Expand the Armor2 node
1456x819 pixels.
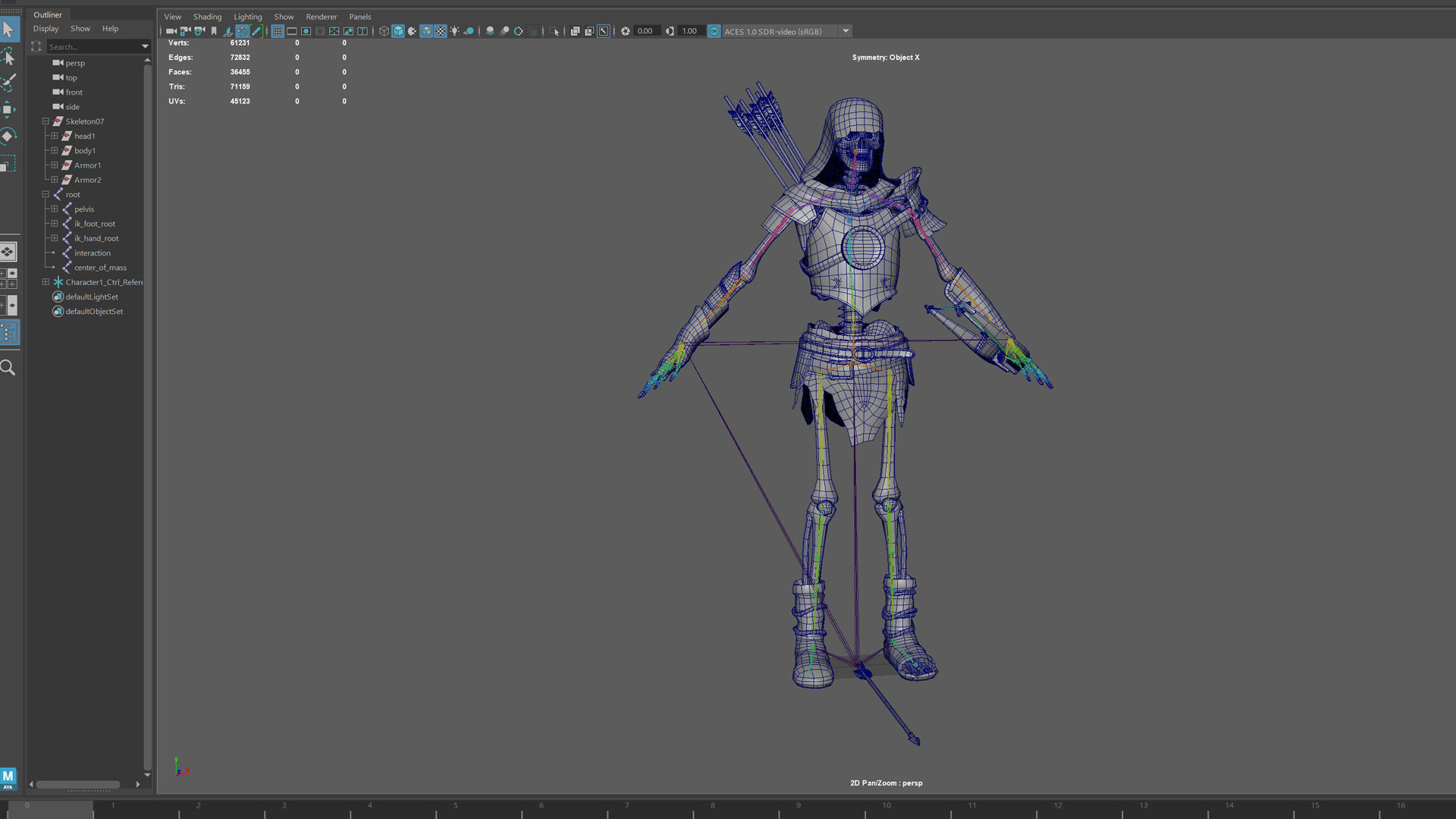tap(55, 180)
